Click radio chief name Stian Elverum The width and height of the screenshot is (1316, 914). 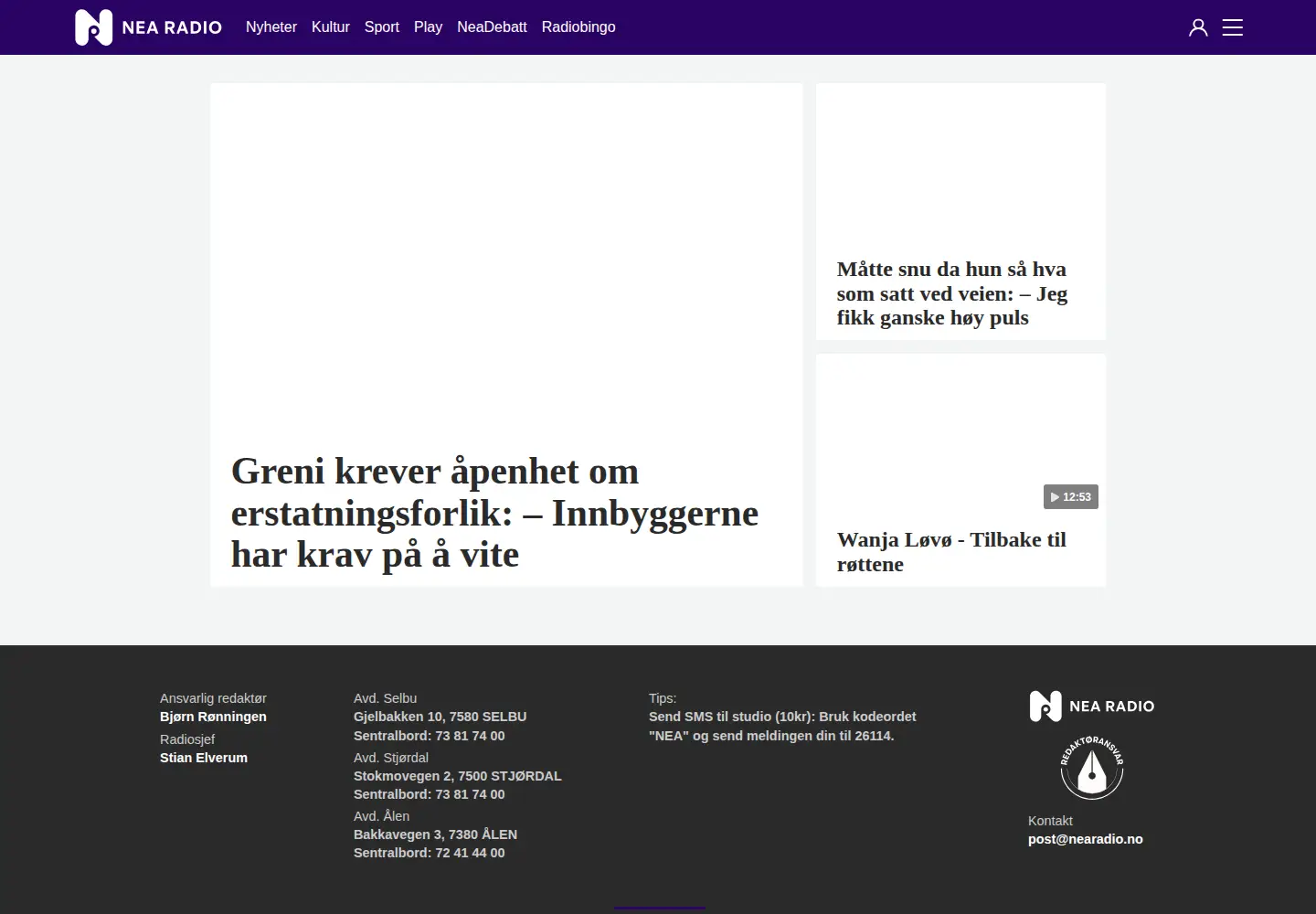(204, 758)
